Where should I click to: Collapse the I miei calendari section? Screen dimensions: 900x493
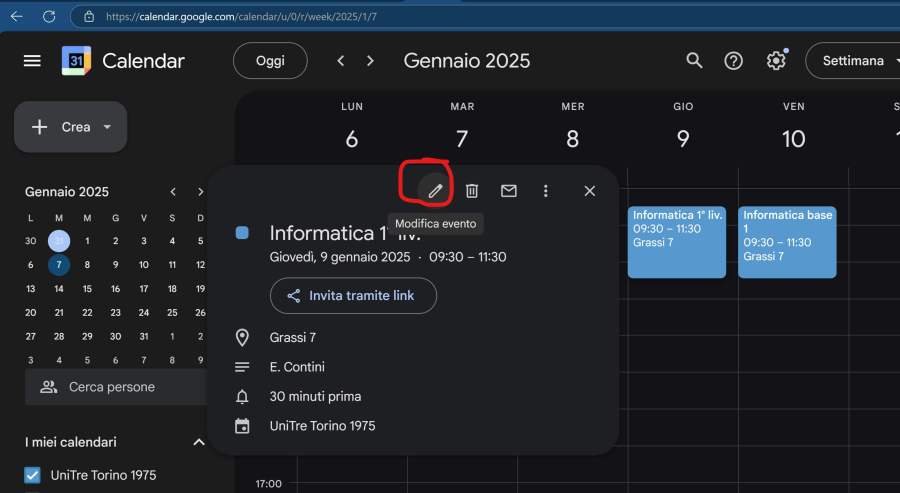click(x=198, y=442)
